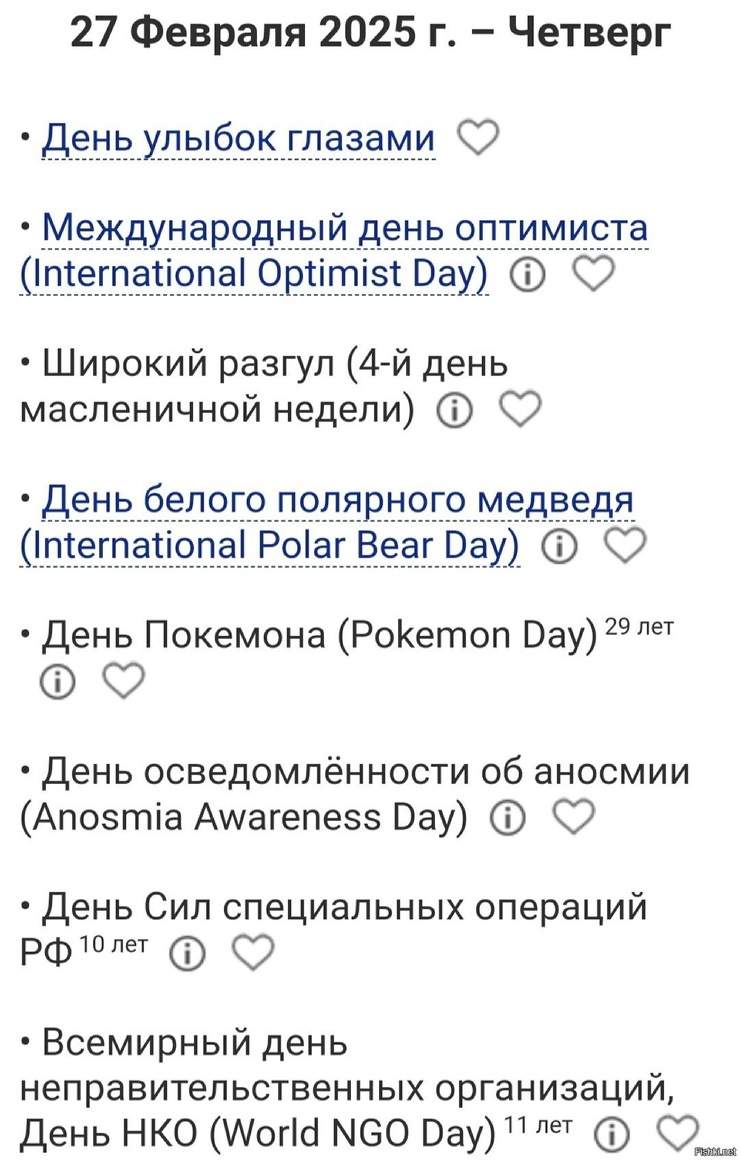Viewport: 740px width, 1160px height.
Task: Like Anosmia Awareness Day with the heart icon
Action: click(x=574, y=816)
